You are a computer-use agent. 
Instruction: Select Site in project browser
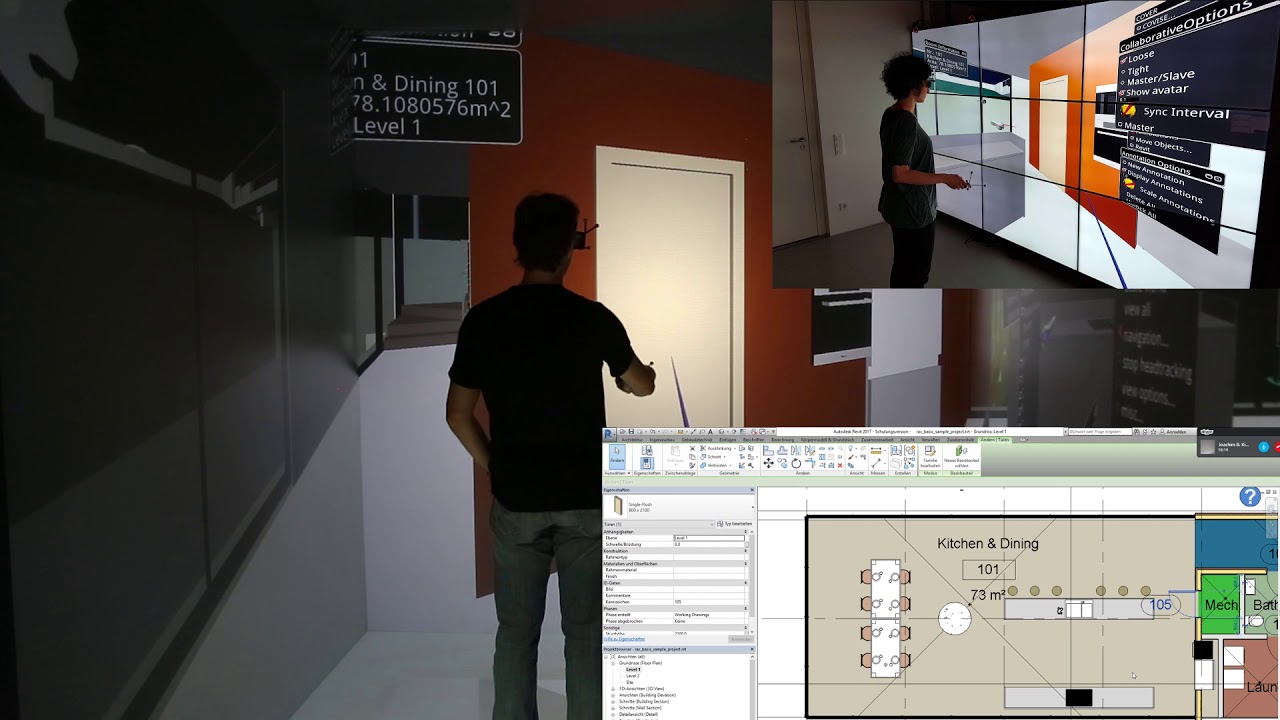pyautogui.click(x=630, y=682)
